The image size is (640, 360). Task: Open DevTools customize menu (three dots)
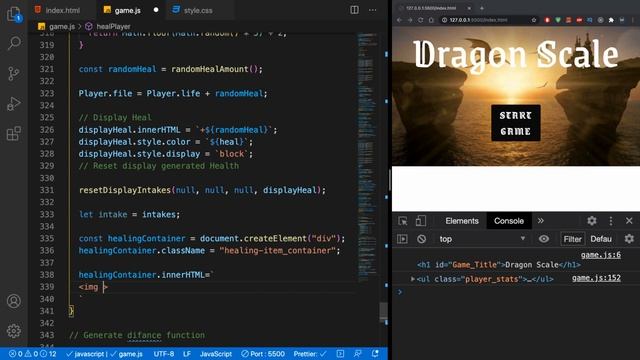(611, 221)
